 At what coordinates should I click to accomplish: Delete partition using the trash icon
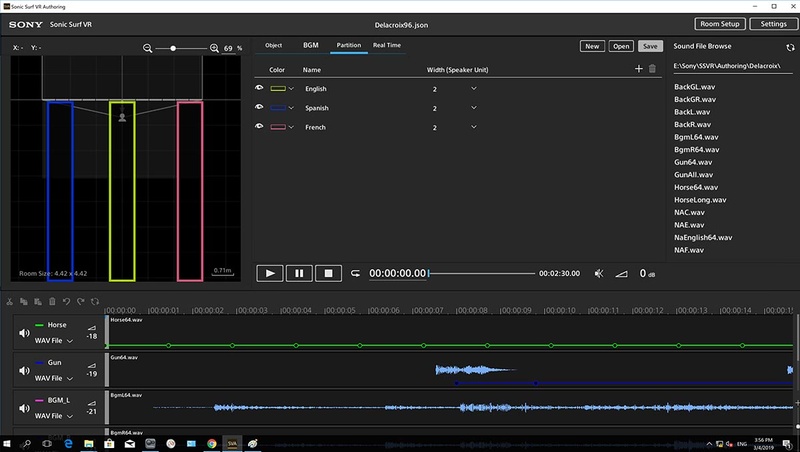(x=653, y=69)
